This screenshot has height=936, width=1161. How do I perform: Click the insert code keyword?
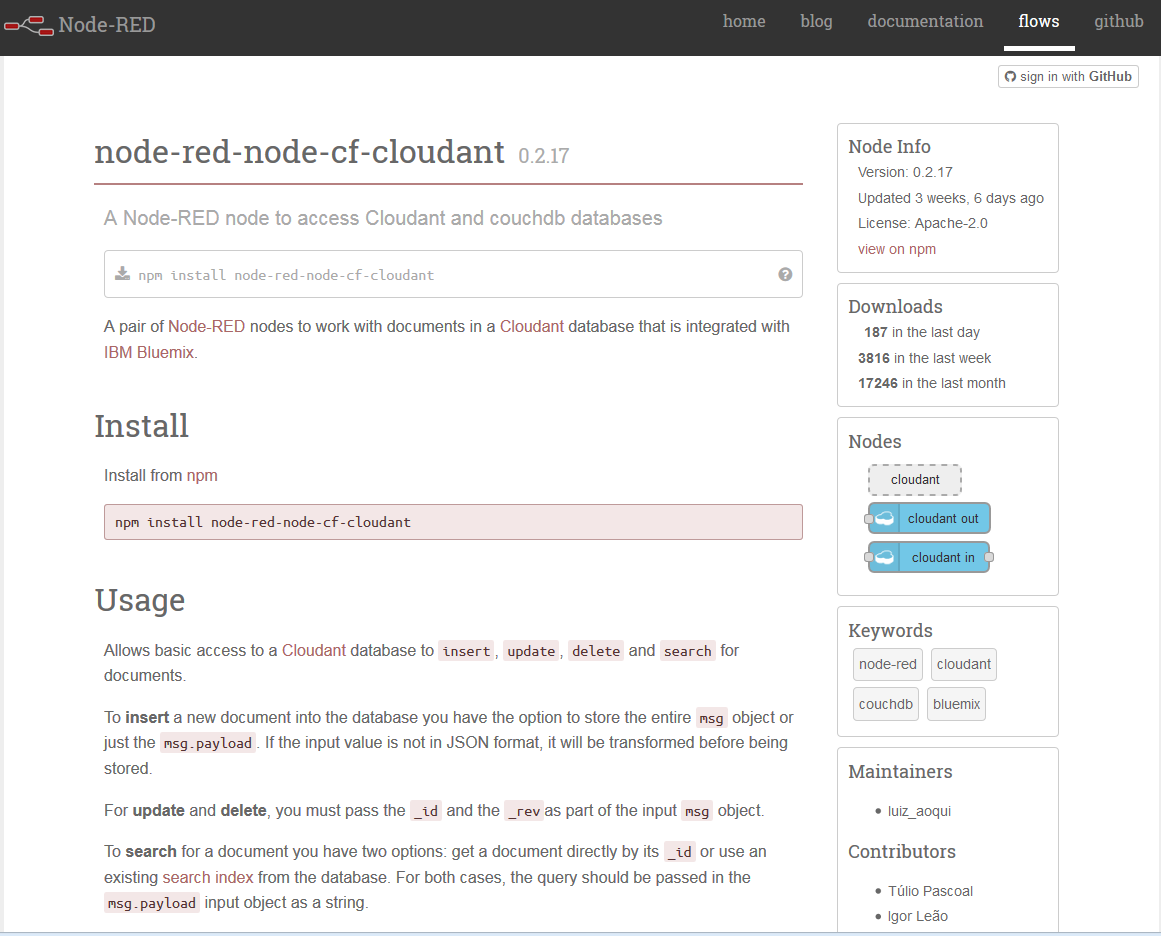(x=466, y=651)
